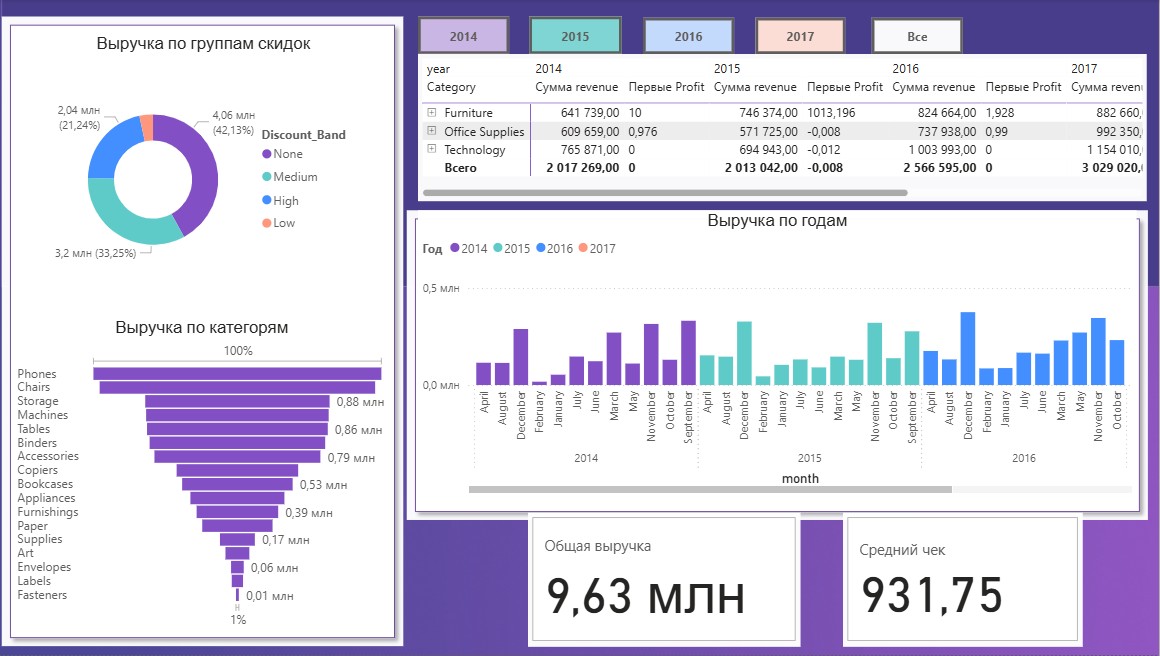The height and width of the screenshot is (656, 1160).
Task: Click the 2017 year filter button
Action: pos(800,36)
